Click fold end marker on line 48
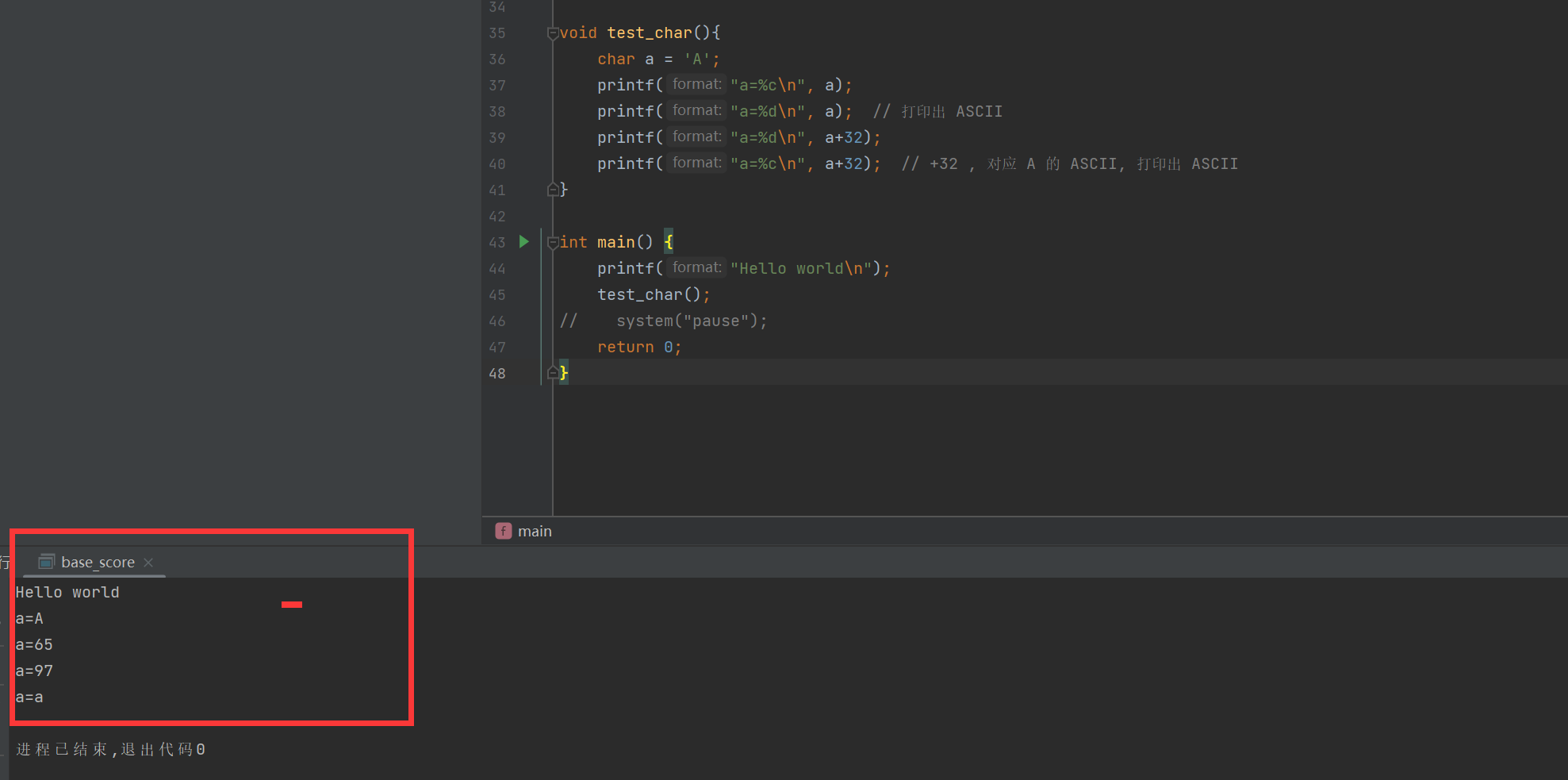This screenshot has height=780, width=1568. click(x=553, y=373)
